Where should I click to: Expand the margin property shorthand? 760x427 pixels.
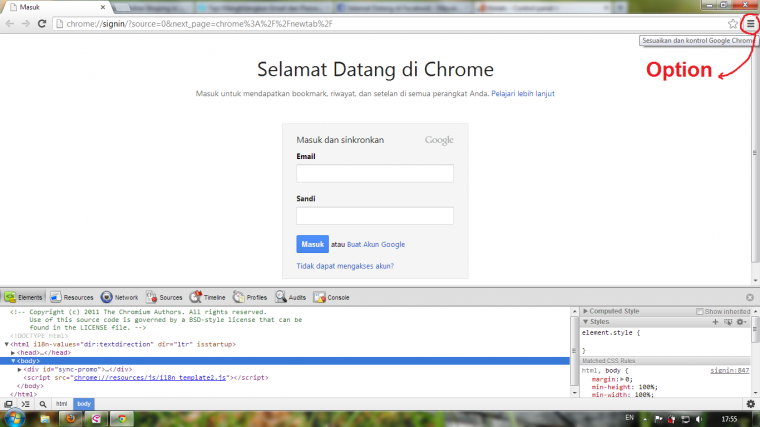(622, 380)
